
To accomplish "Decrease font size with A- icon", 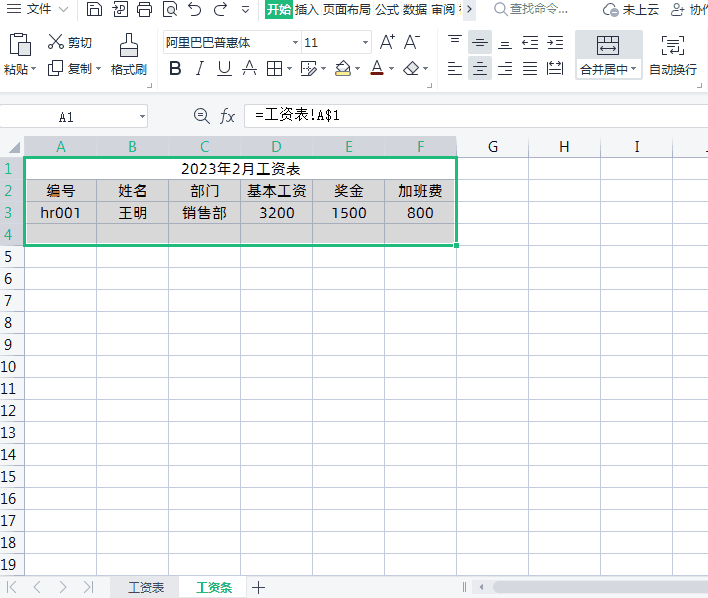I will [411, 42].
